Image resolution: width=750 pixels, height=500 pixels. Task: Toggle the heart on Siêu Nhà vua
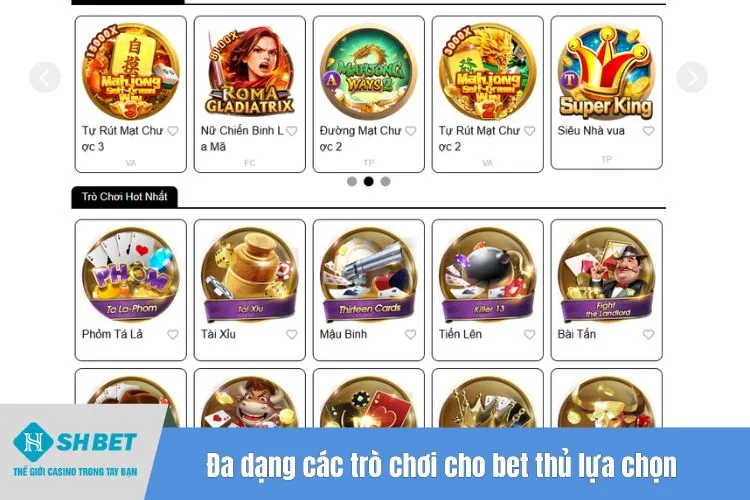tap(648, 131)
